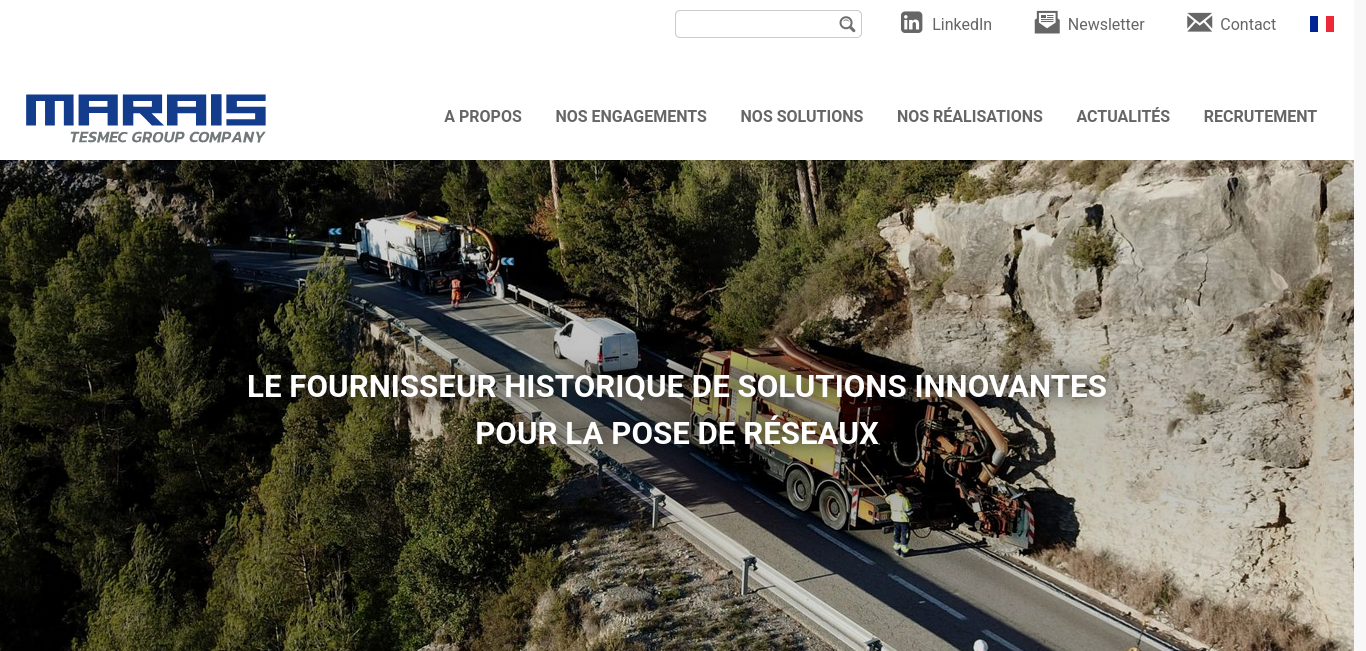Image resolution: width=1366 pixels, height=651 pixels.
Task: Click the Contact envelope icon
Action: [1199, 23]
